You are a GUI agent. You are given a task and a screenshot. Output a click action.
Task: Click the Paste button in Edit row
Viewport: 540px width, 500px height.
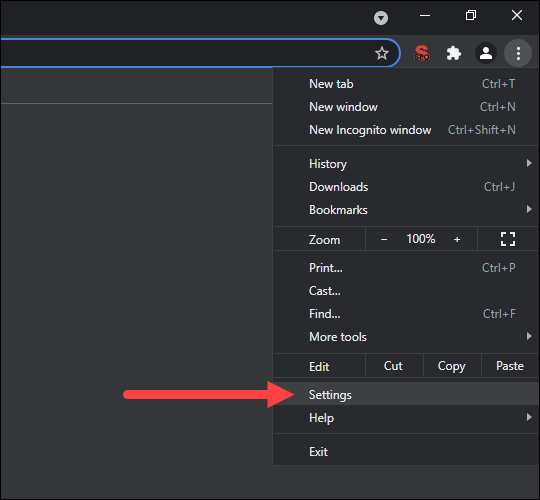pyautogui.click(x=510, y=366)
